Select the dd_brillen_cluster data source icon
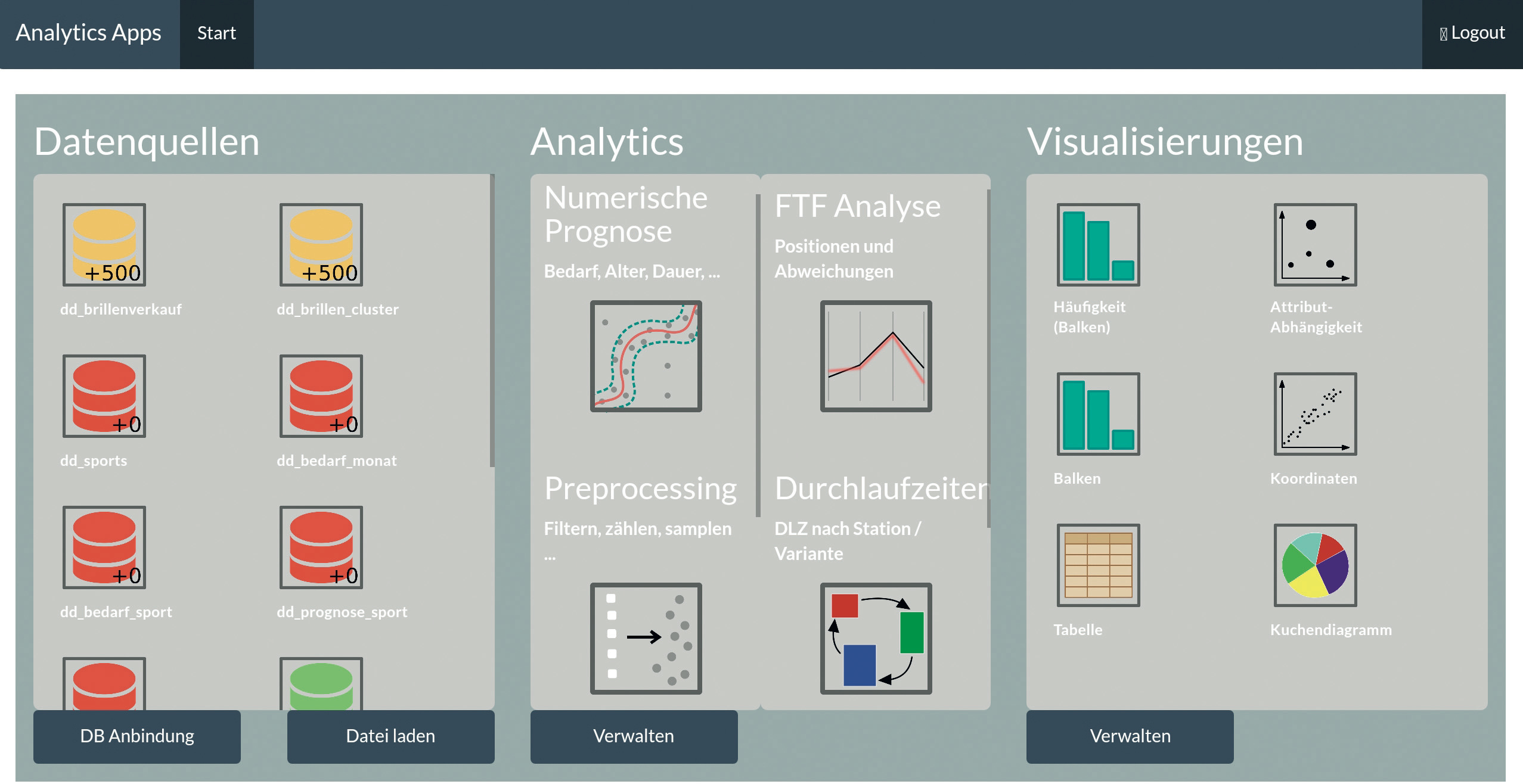The image size is (1523, 784). click(321, 245)
